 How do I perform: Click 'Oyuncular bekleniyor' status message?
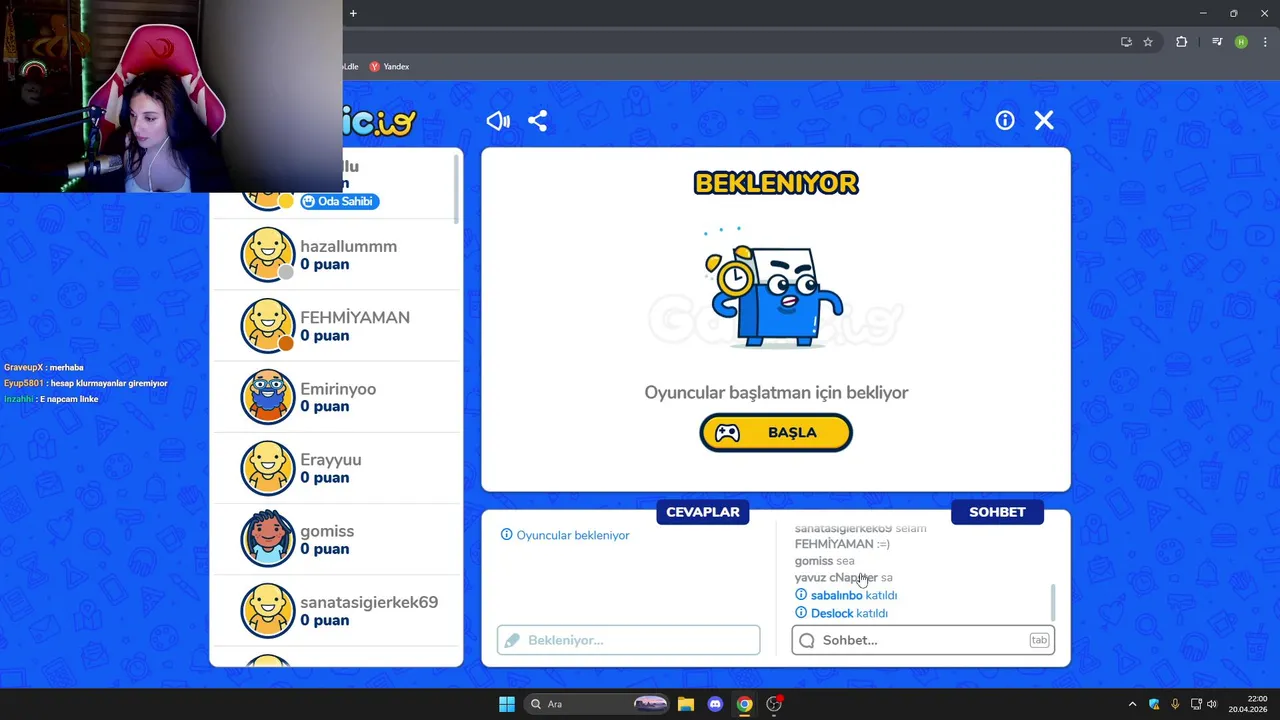[565, 535]
